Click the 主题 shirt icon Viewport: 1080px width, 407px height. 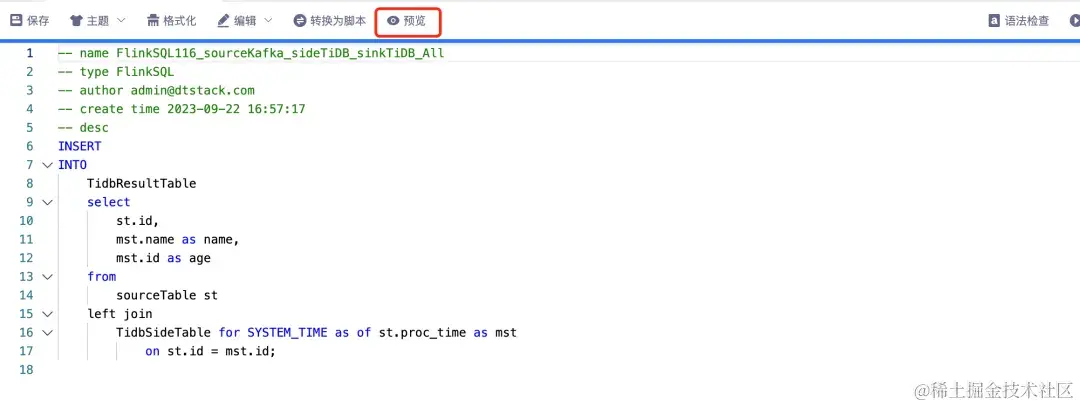[76, 21]
